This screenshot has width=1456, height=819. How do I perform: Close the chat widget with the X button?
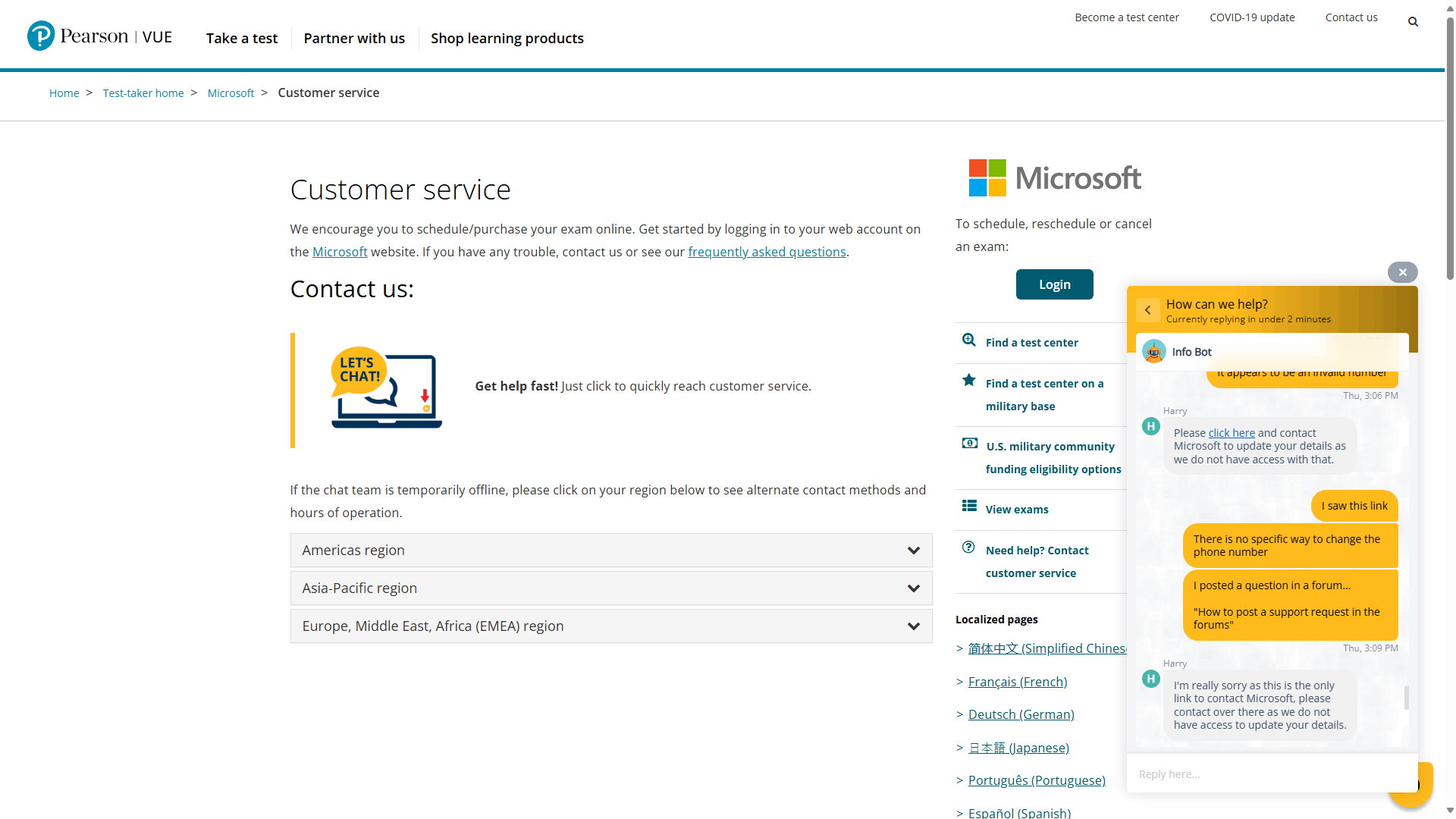tap(1402, 272)
